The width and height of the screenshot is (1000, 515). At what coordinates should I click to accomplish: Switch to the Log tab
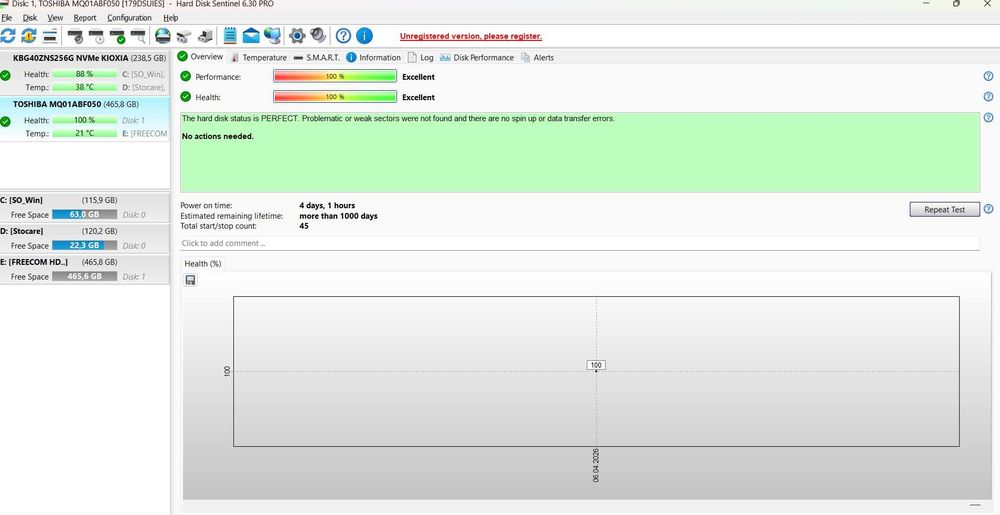(x=420, y=57)
